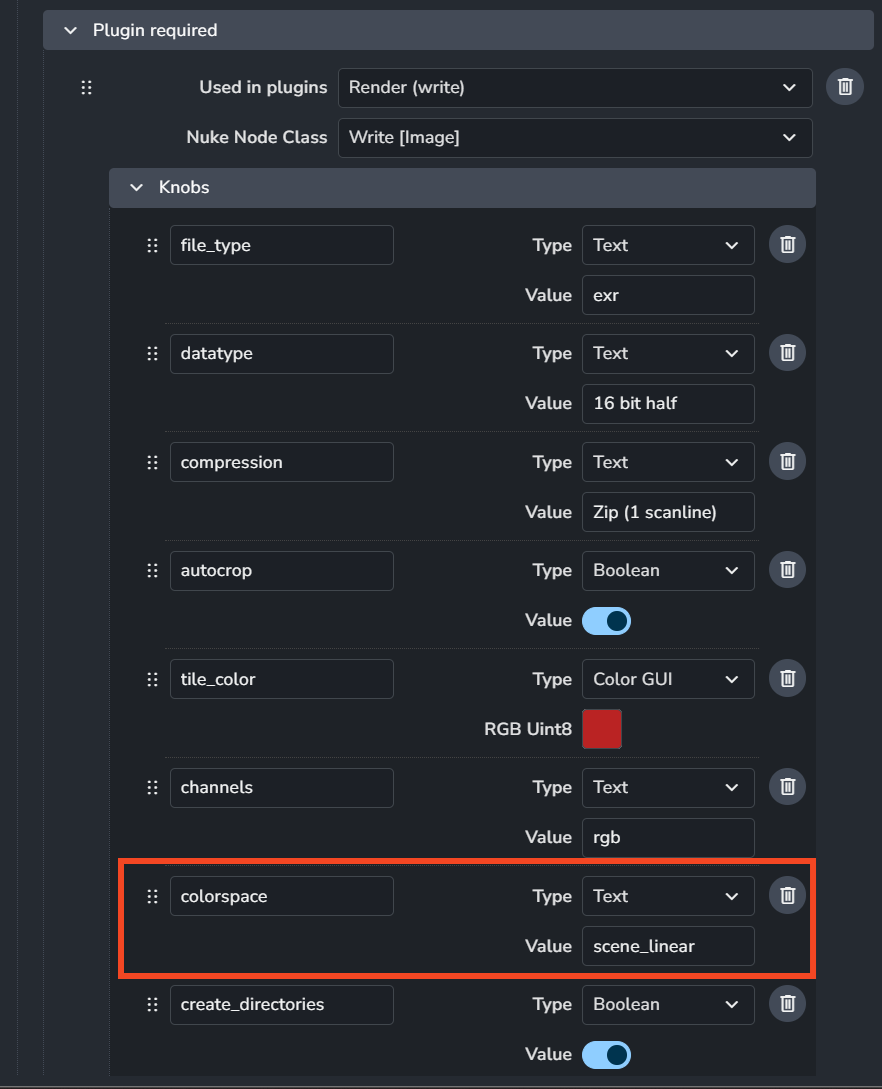Viewport: 882px width, 1089px height.
Task: Disable the create_directories value switch
Action: click(606, 1054)
